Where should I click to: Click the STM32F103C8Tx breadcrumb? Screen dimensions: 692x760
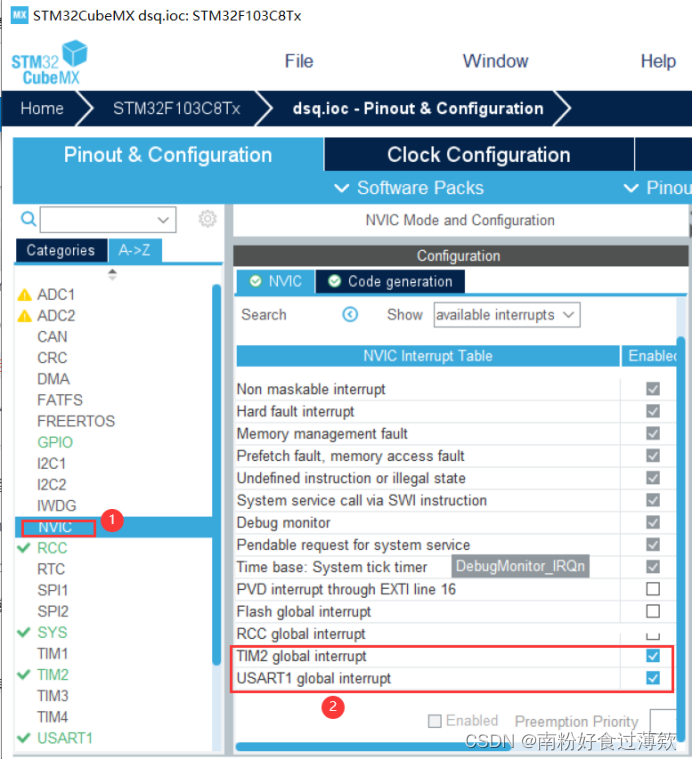coord(176,108)
